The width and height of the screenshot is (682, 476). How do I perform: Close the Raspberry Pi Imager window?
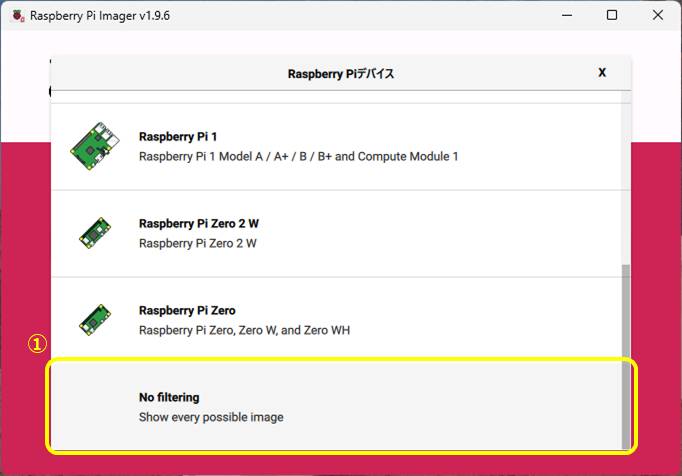tap(657, 16)
